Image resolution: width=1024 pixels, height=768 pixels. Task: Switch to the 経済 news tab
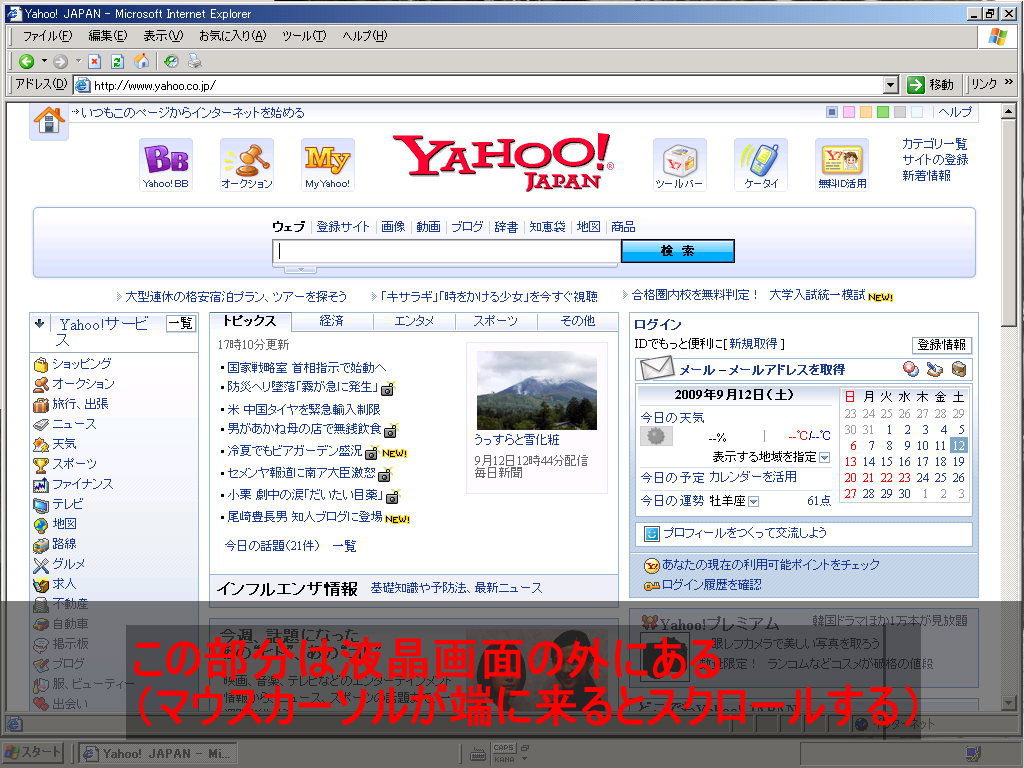click(332, 321)
